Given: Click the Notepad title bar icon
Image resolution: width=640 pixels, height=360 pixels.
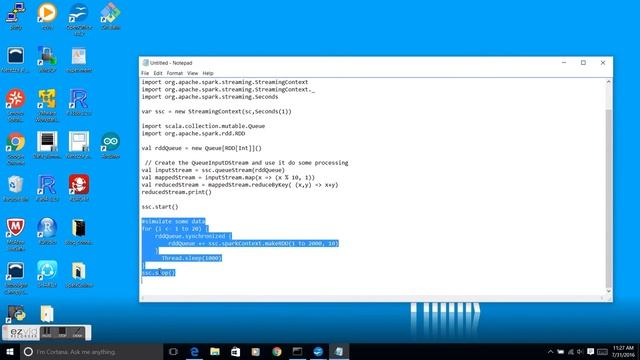Looking at the screenshot, I should click(x=145, y=62).
